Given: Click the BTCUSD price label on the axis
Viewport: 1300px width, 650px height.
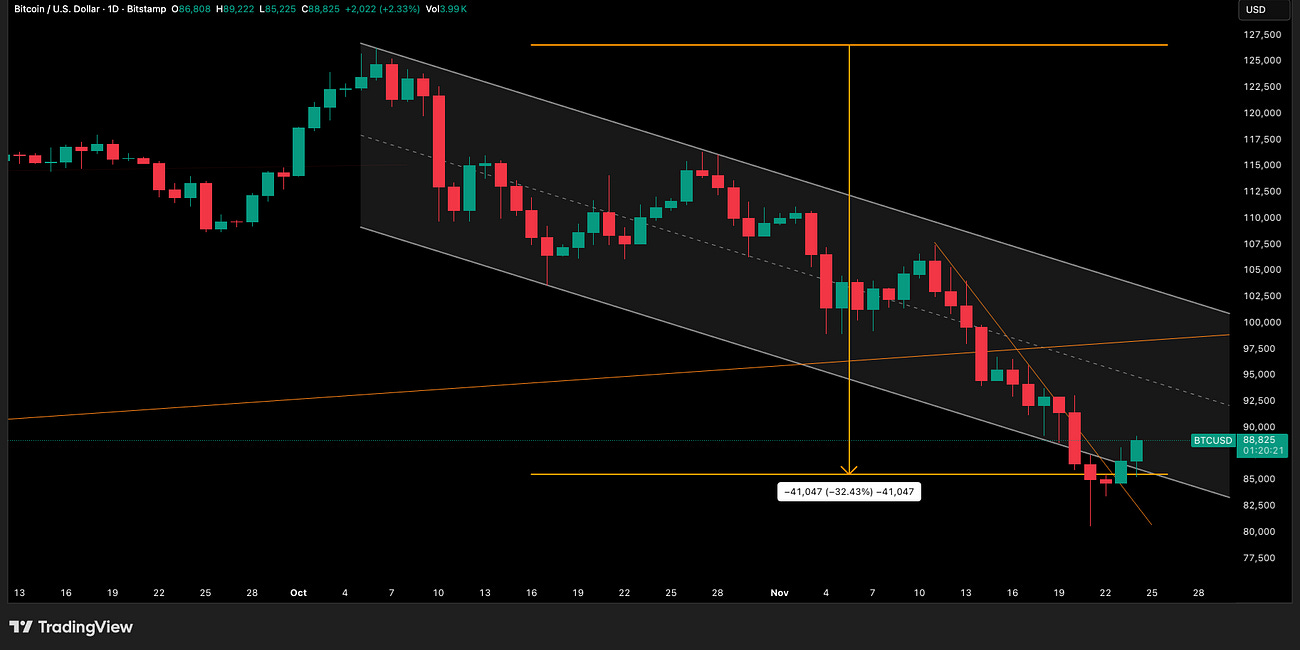Looking at the screenshot, I should point(1213,440).
